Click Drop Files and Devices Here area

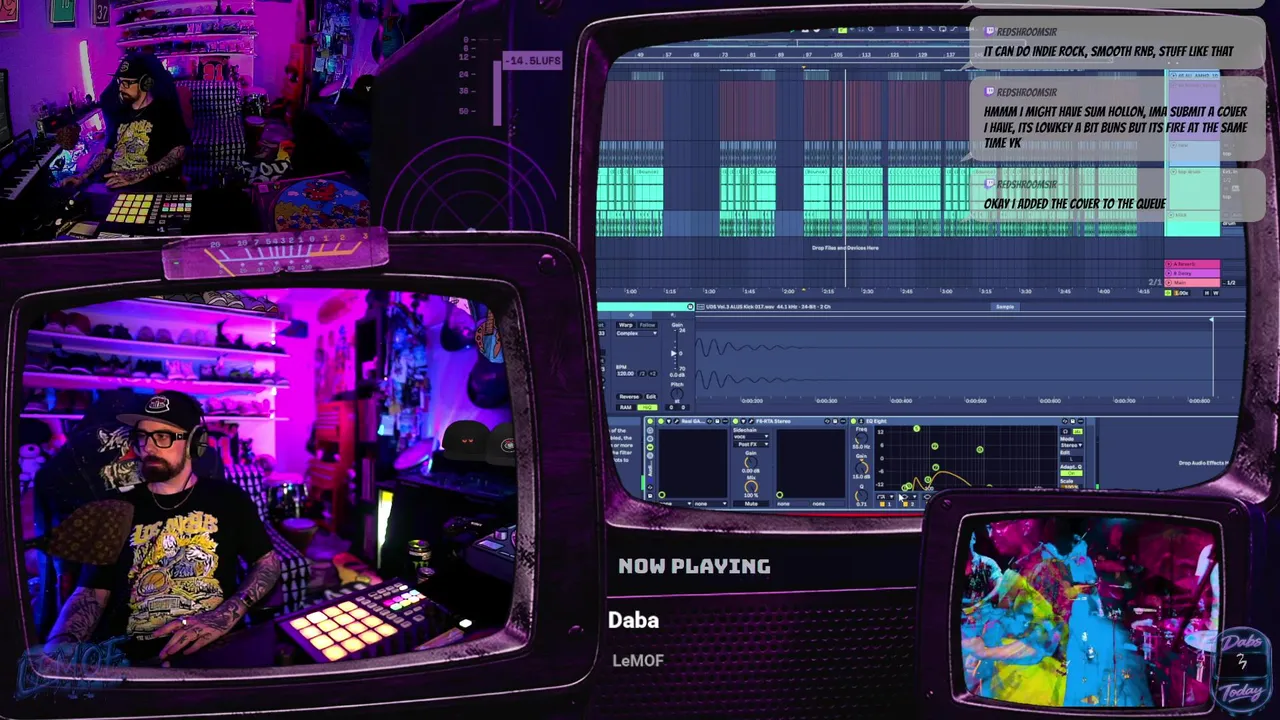pos(845,247)
